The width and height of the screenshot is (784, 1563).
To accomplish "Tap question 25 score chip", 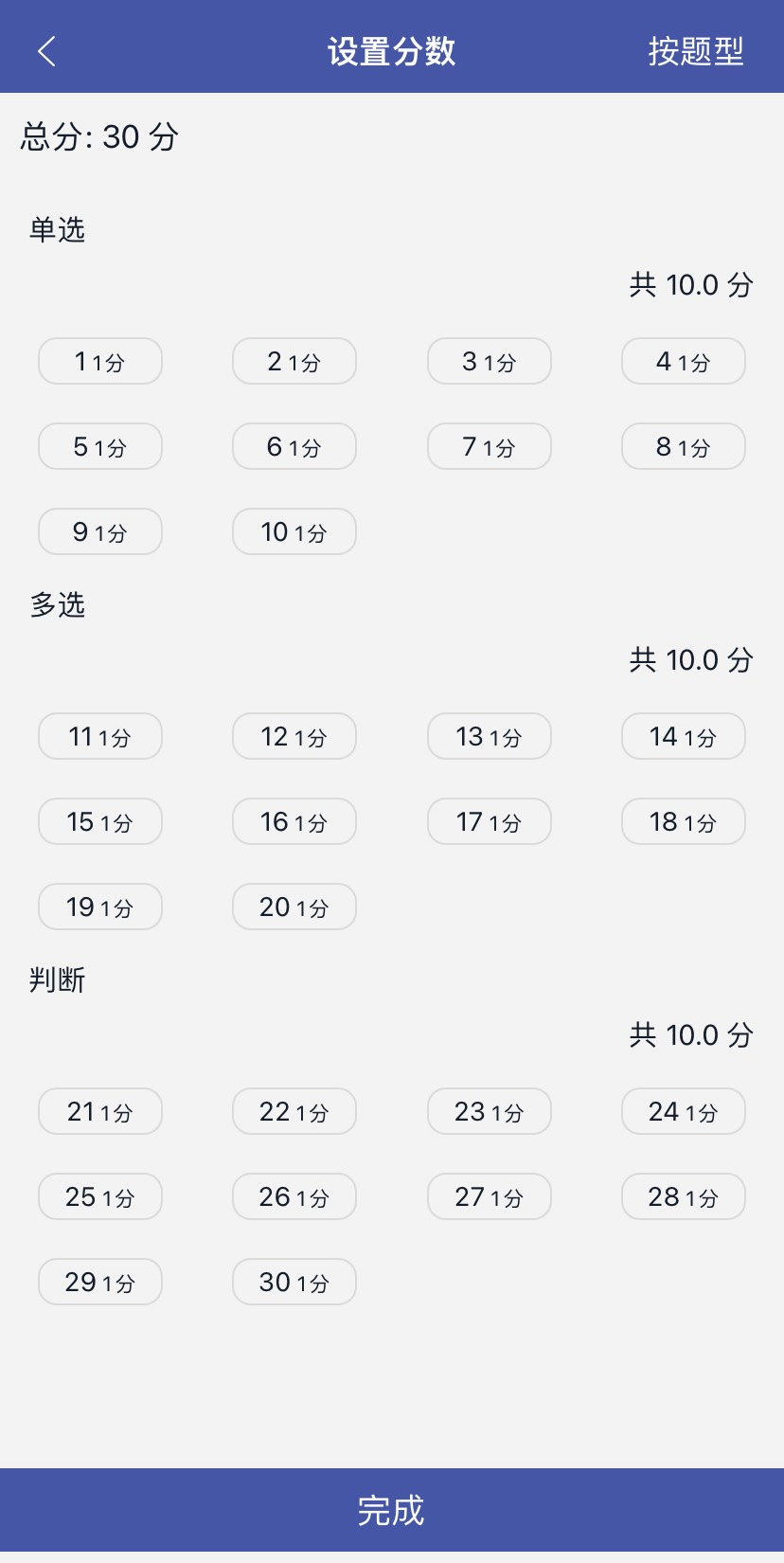I will pos(100,1196).
